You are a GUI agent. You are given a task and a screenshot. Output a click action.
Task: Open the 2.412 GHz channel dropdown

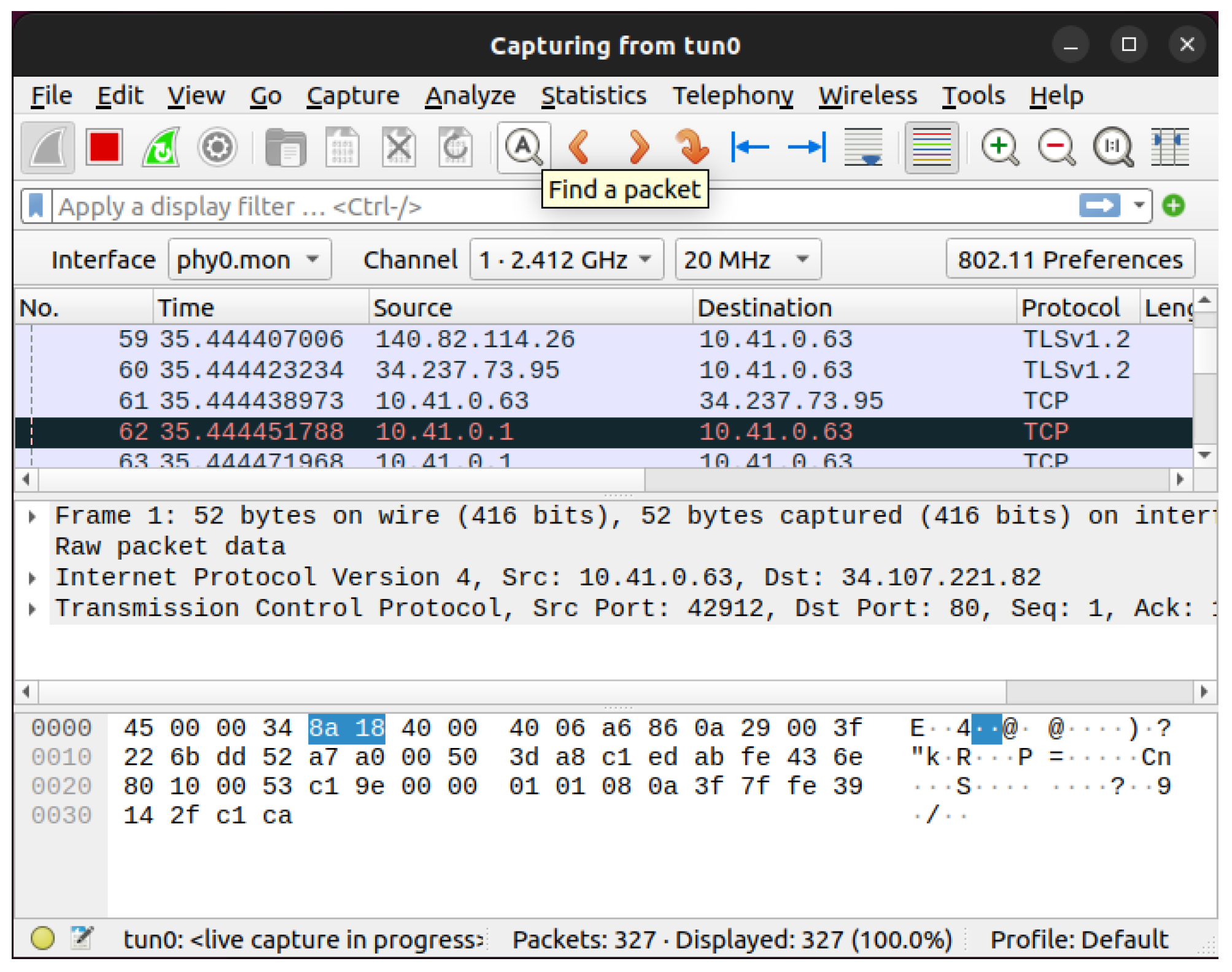[565, 260]
